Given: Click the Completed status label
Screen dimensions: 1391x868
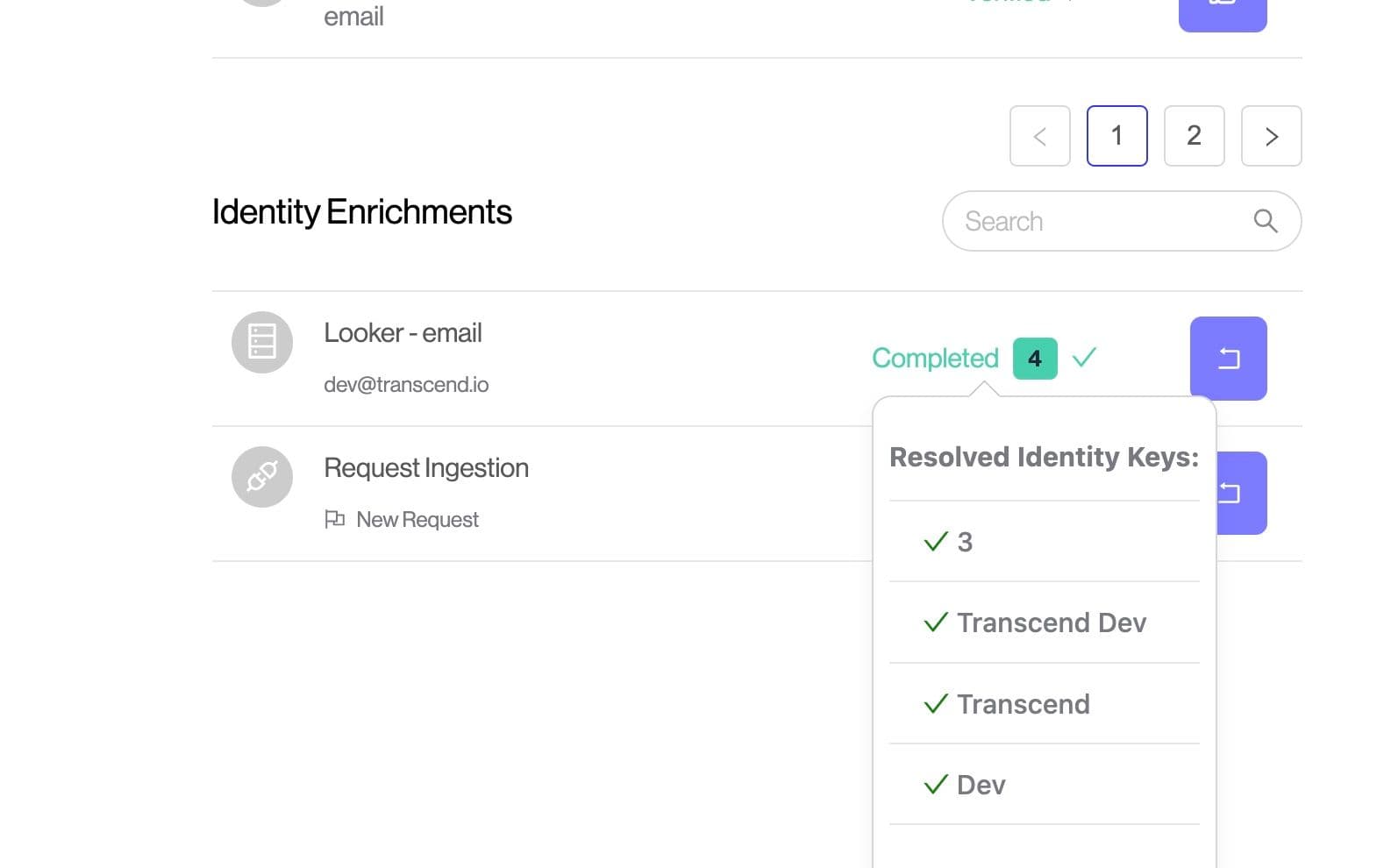Looking at the screenshot, I should point(935,358).
